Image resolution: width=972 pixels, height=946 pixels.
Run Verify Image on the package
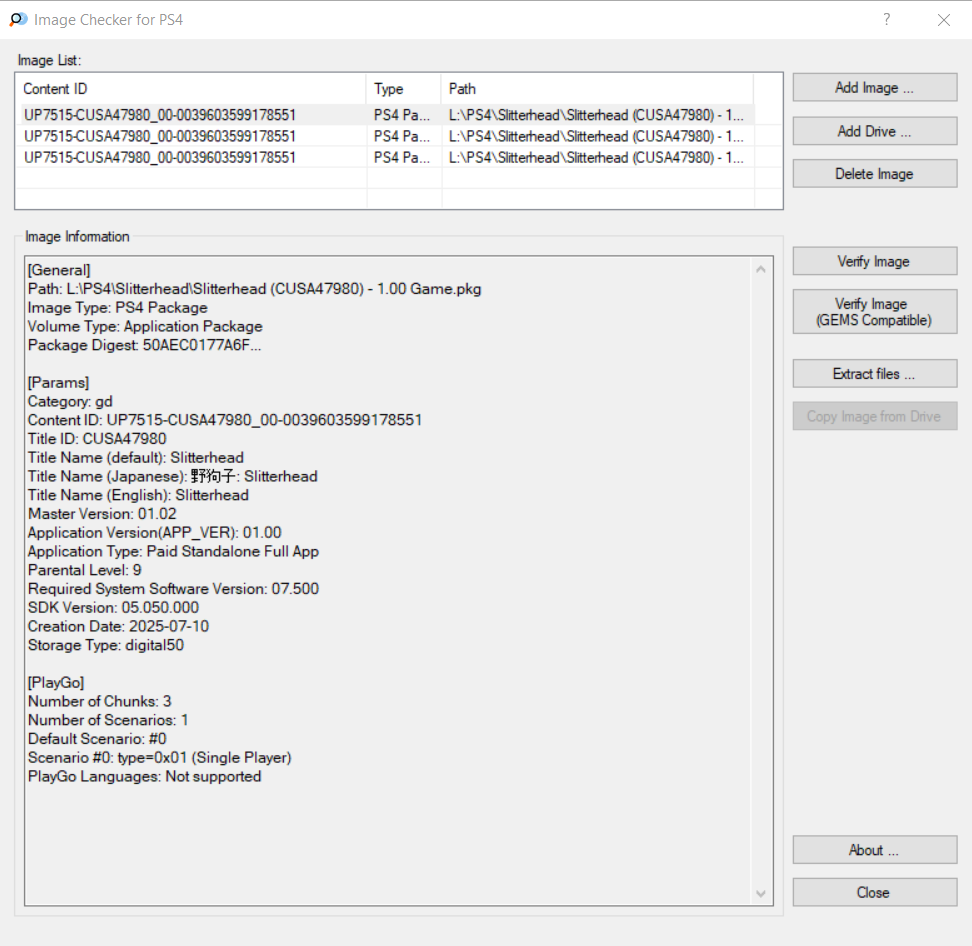pos(875,261)
